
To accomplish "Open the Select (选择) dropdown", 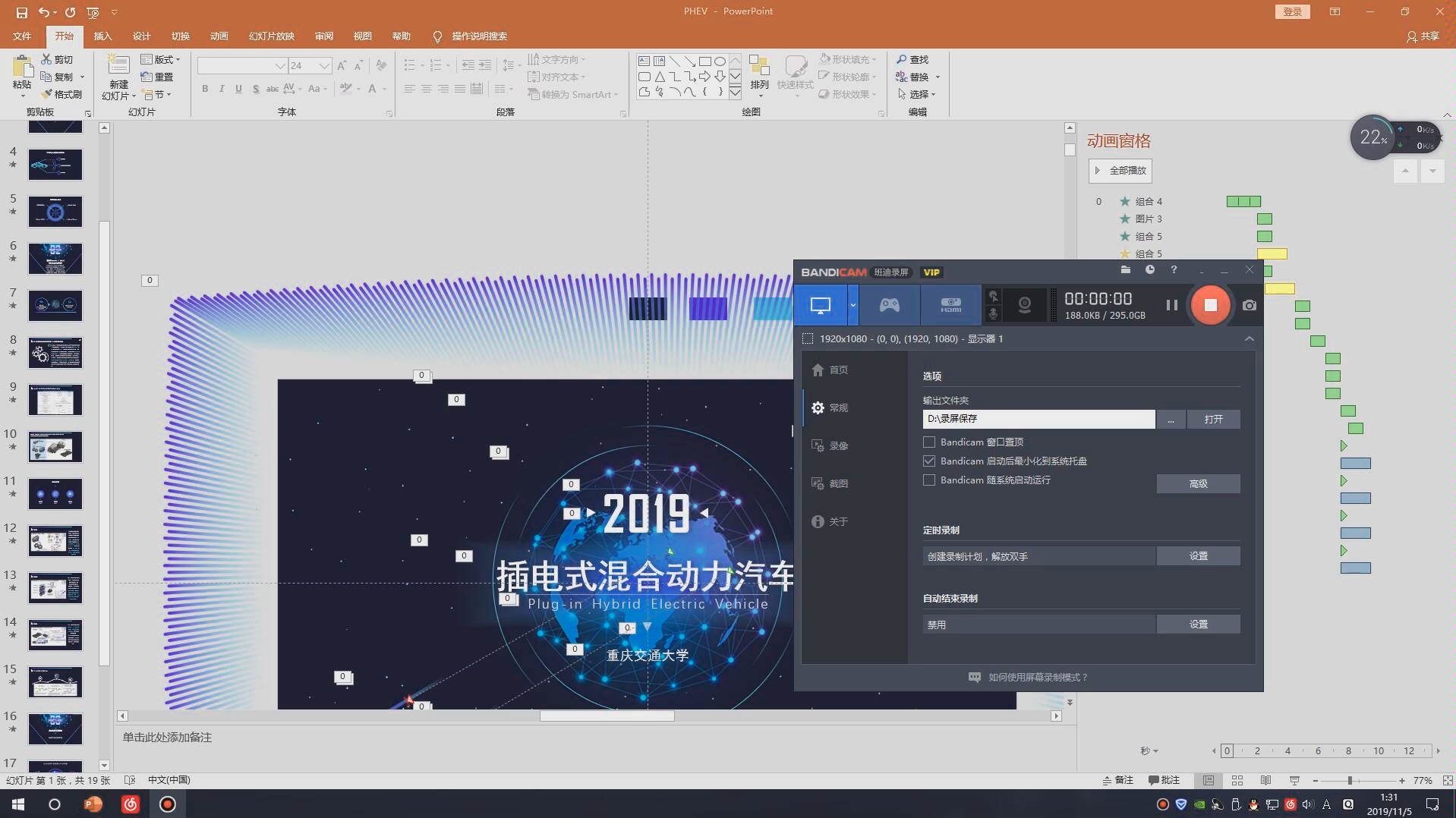I will tap(916, 95).
